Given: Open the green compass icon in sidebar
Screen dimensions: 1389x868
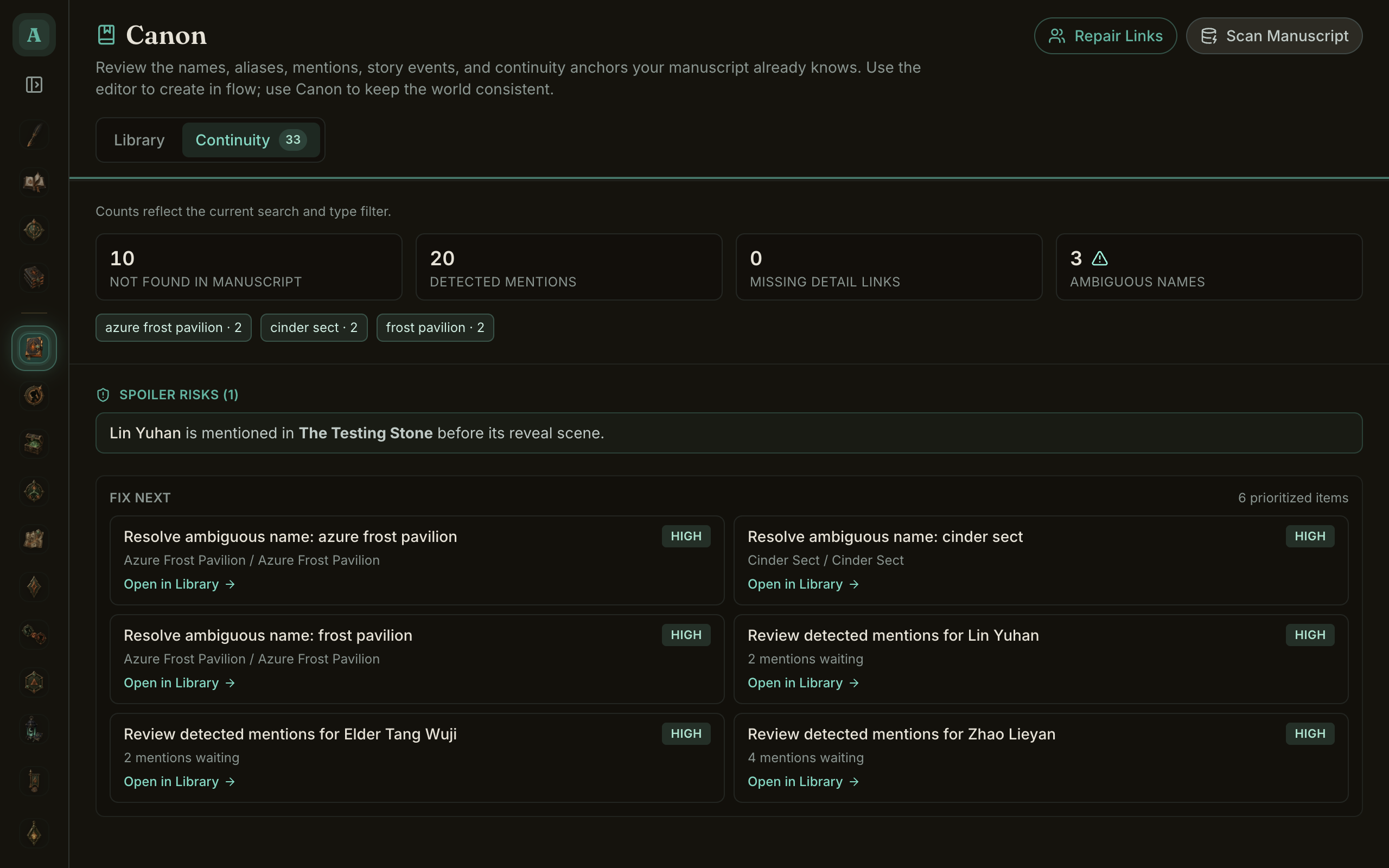Looking at the screenshot, I should point(34,229).
